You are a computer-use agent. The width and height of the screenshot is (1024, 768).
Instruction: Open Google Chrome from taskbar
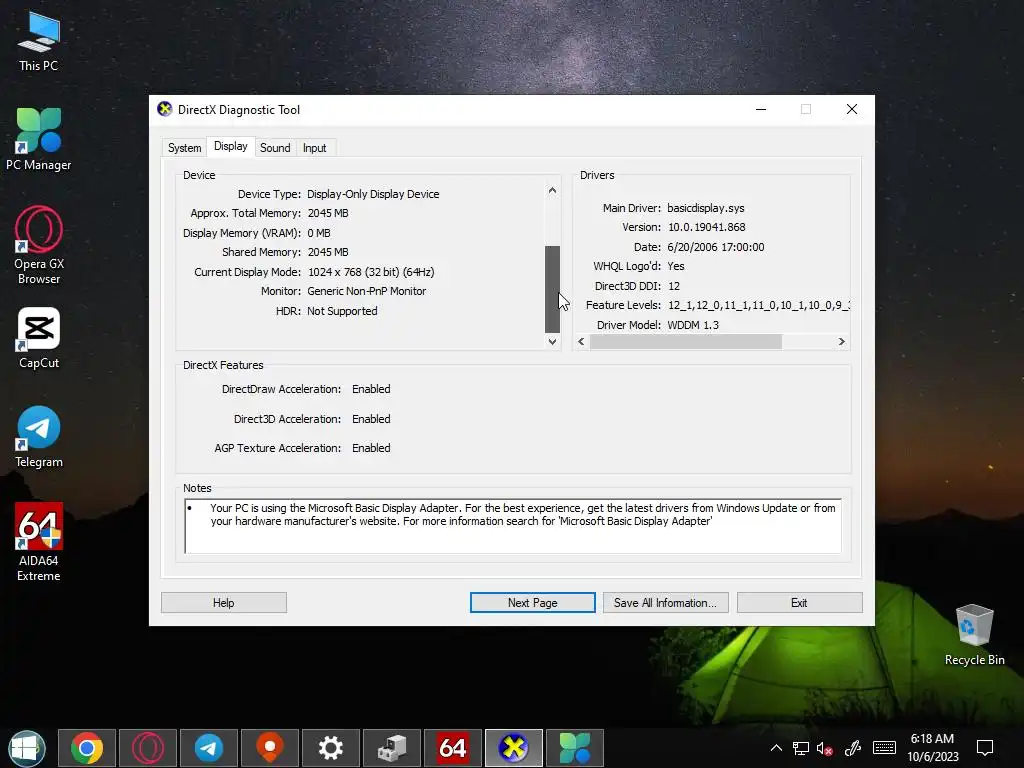pyautogui.click(x=87, y=748)
